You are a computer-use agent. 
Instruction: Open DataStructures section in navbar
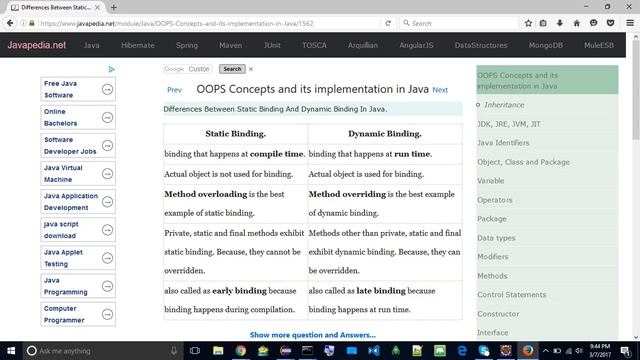(481, 45)
